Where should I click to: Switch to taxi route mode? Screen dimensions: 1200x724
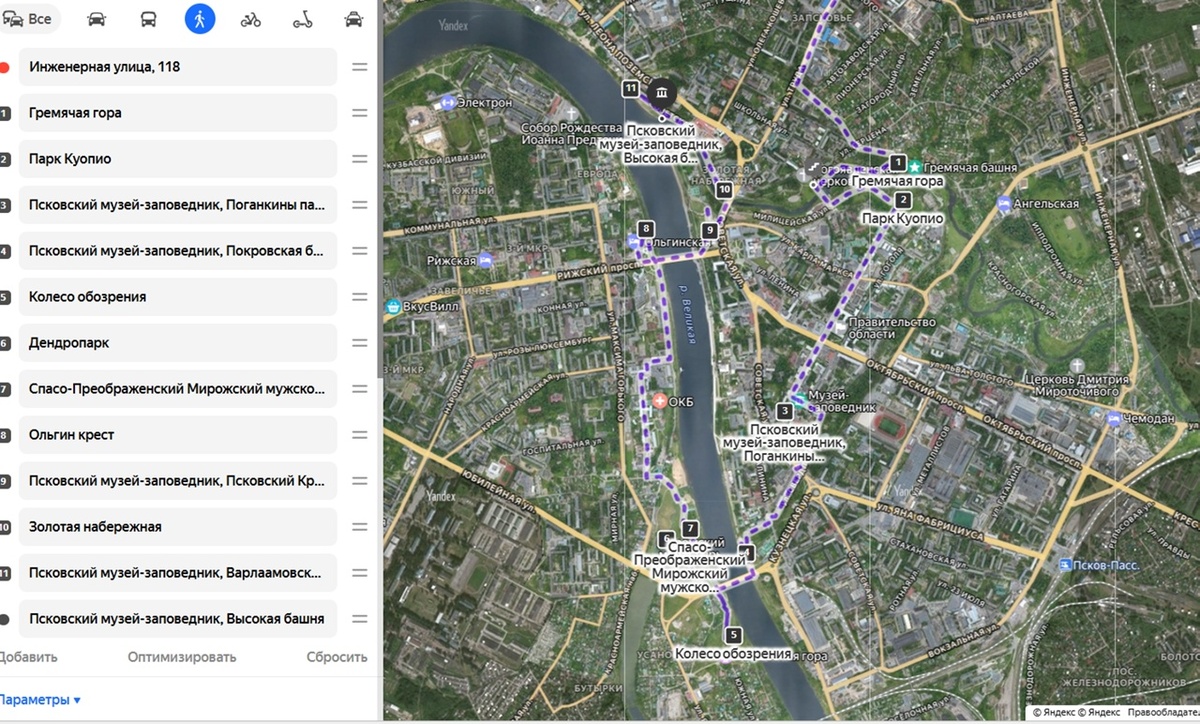coord(353,19)
